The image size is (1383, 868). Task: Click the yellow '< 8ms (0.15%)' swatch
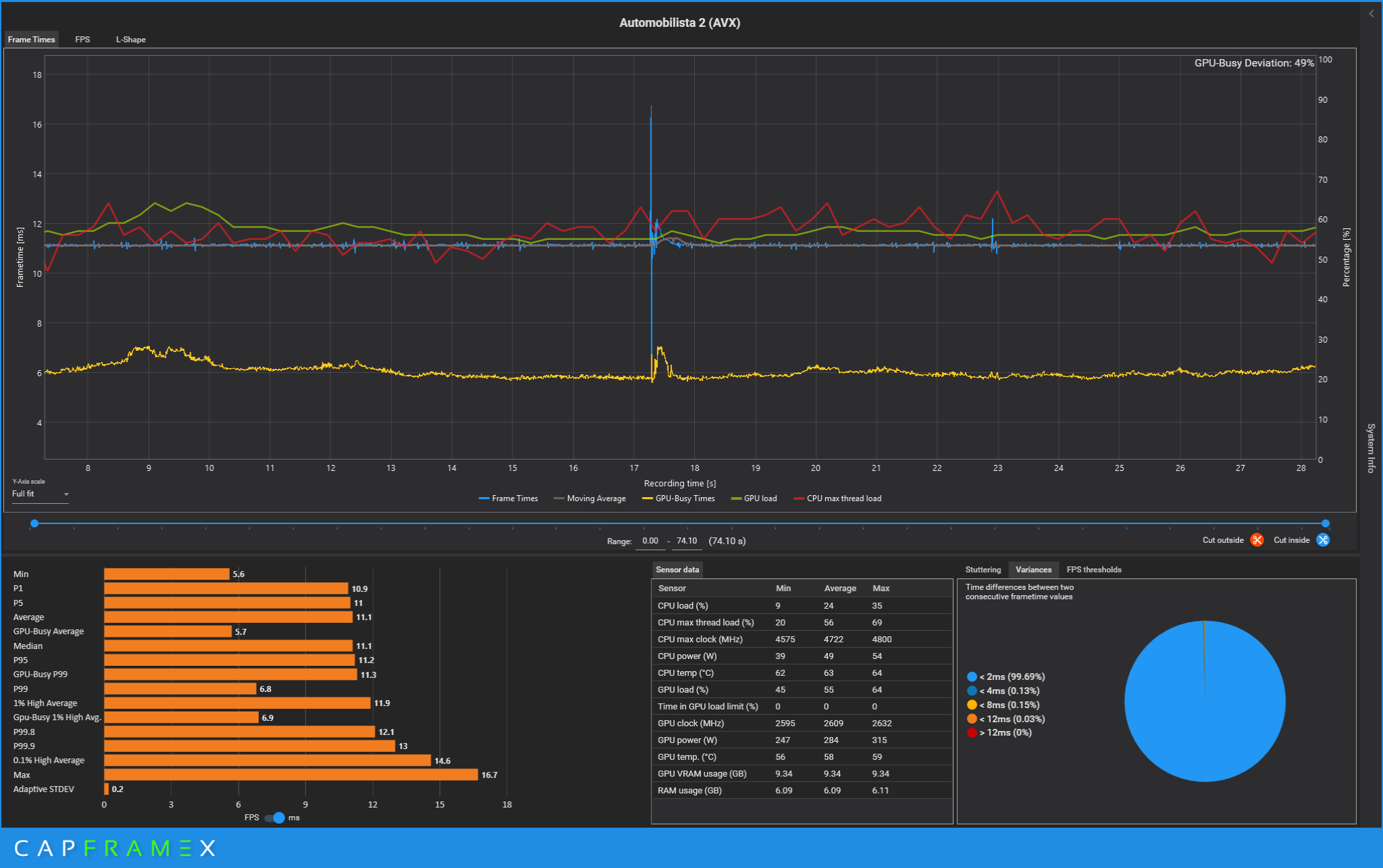click(x=972, y=705)
